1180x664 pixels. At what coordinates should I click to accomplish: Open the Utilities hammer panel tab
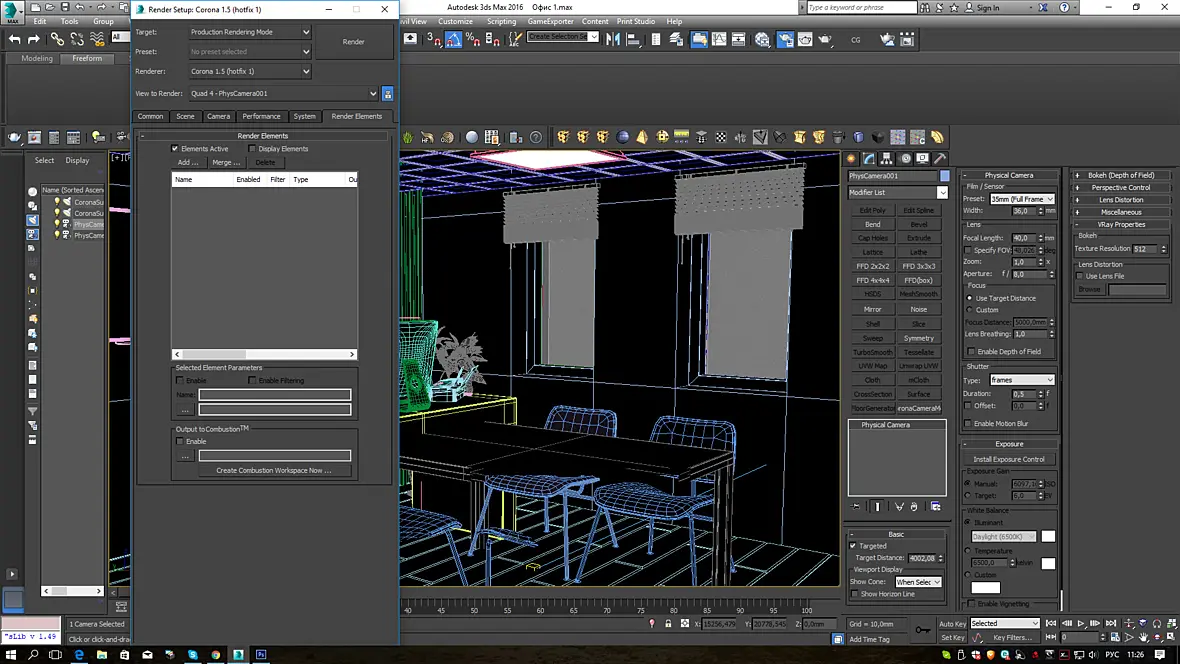[x=940, y=159]
